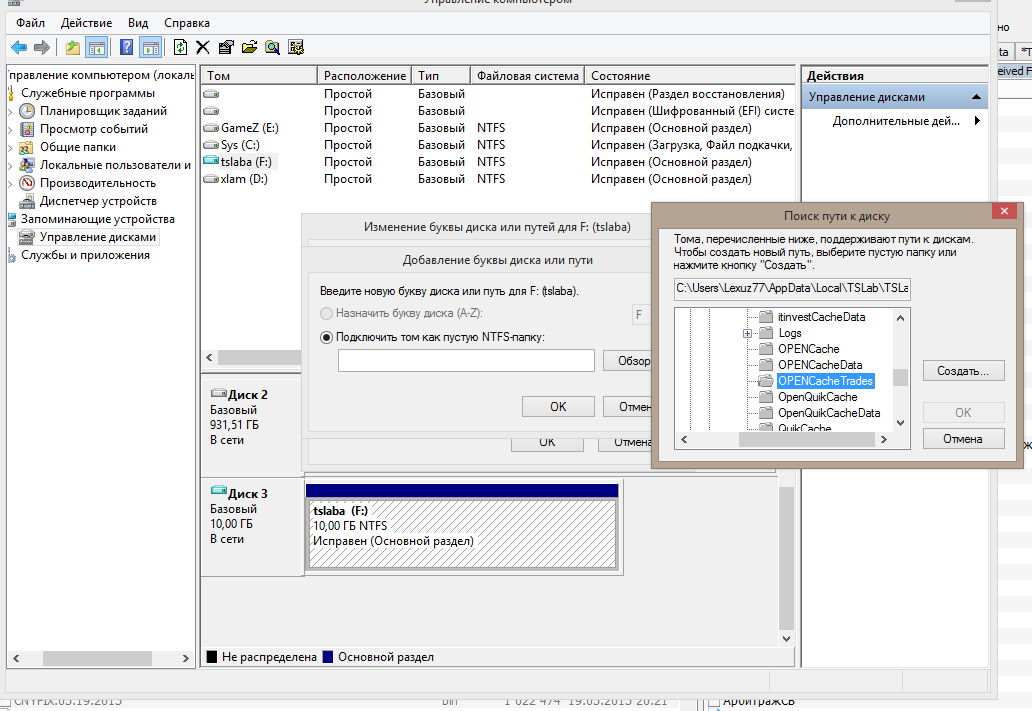Click the black X delete toolbar icon
The width and height of the screenshot is (1032, 711).
tap(203, 47)
